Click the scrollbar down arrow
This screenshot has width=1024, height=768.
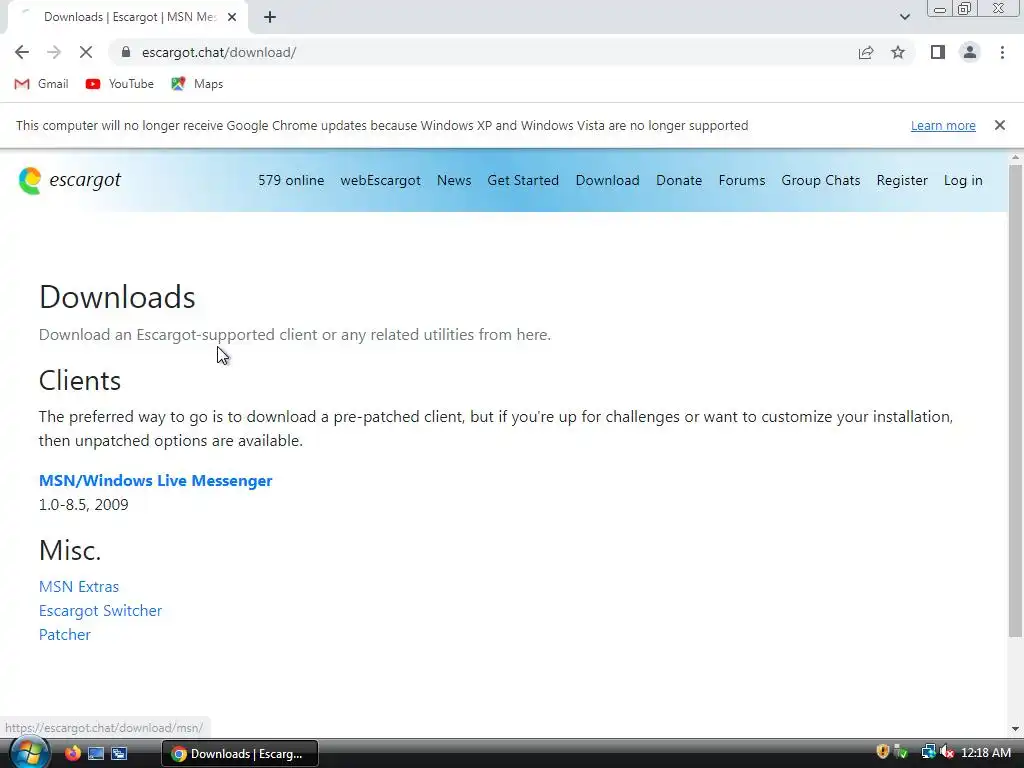coord(1016,729)
